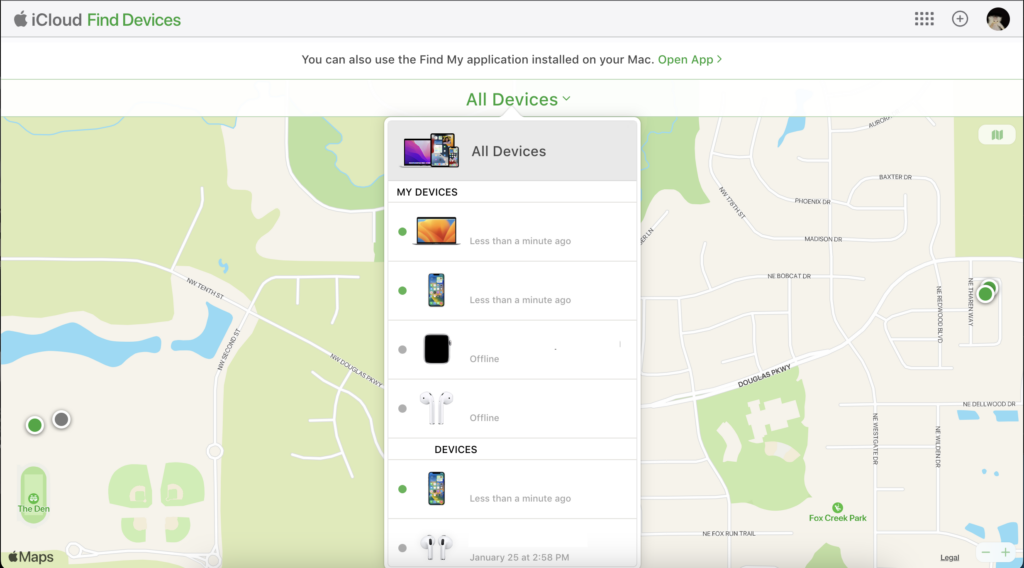The image size is (1024, 568).
Task: Zoom out with the minus button
Action: click(x=985, y=552)
